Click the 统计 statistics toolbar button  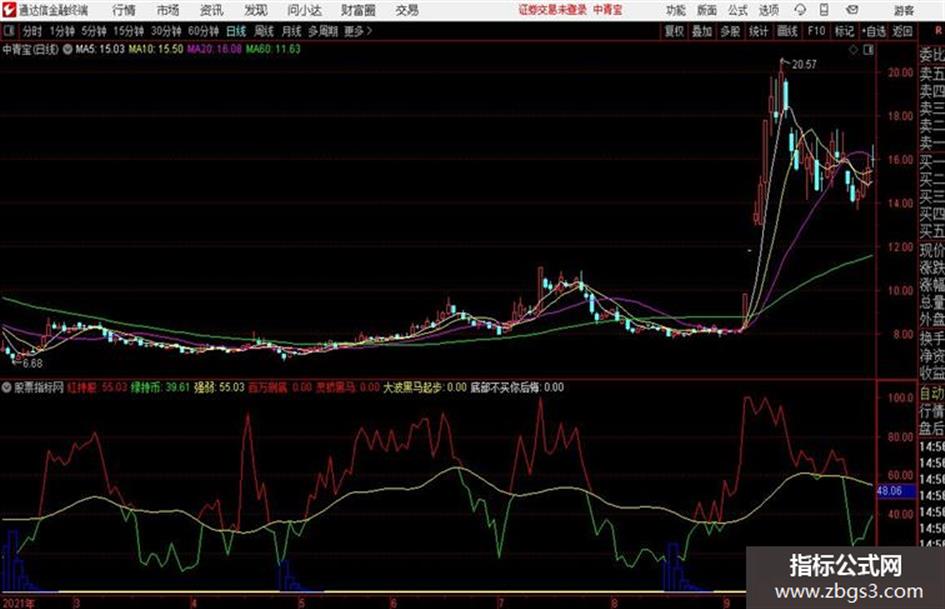(x=758, y=31)
